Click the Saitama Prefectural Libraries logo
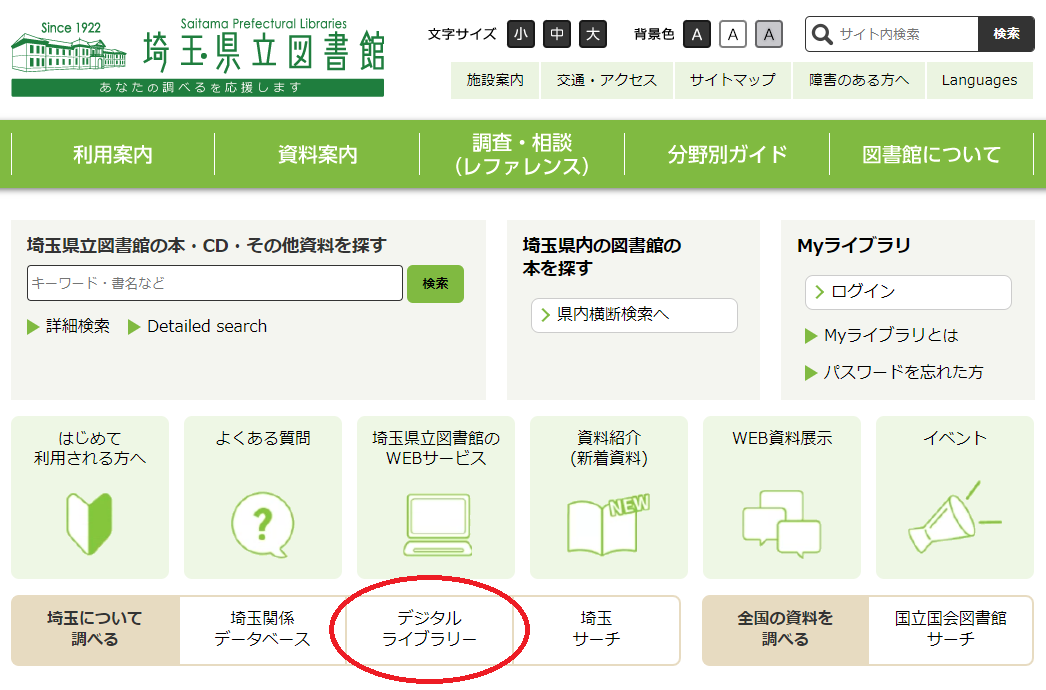1046x690 pixels. (x=197, y=57)
